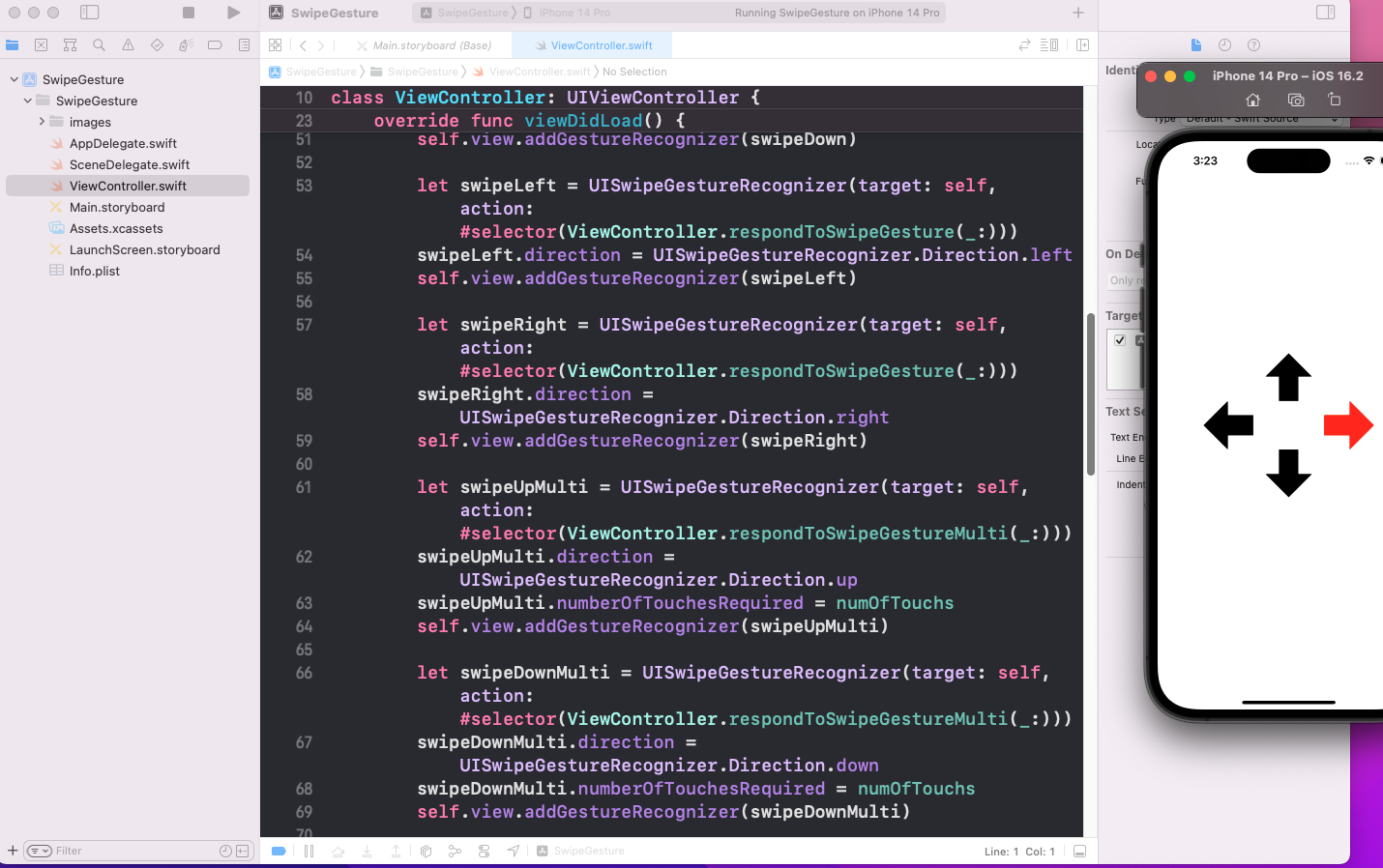The image size is (1383, 868).
Task: Click the add file plus button
Action: [x=13, y=851]
